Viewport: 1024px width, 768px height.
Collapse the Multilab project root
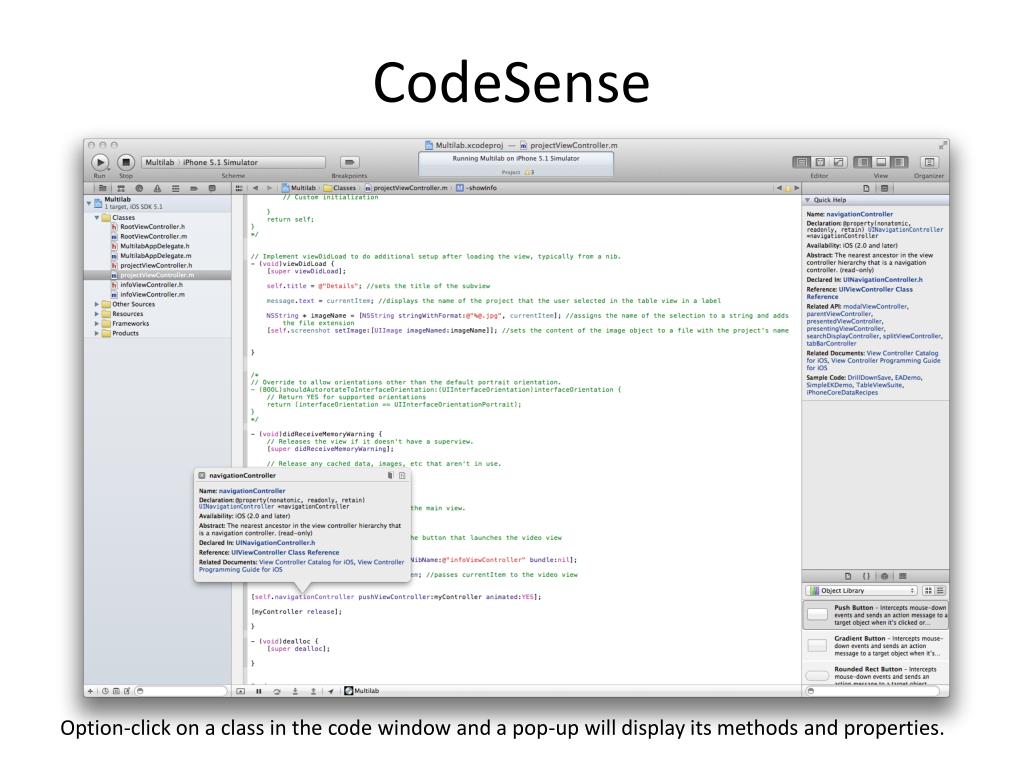(89, 203)
